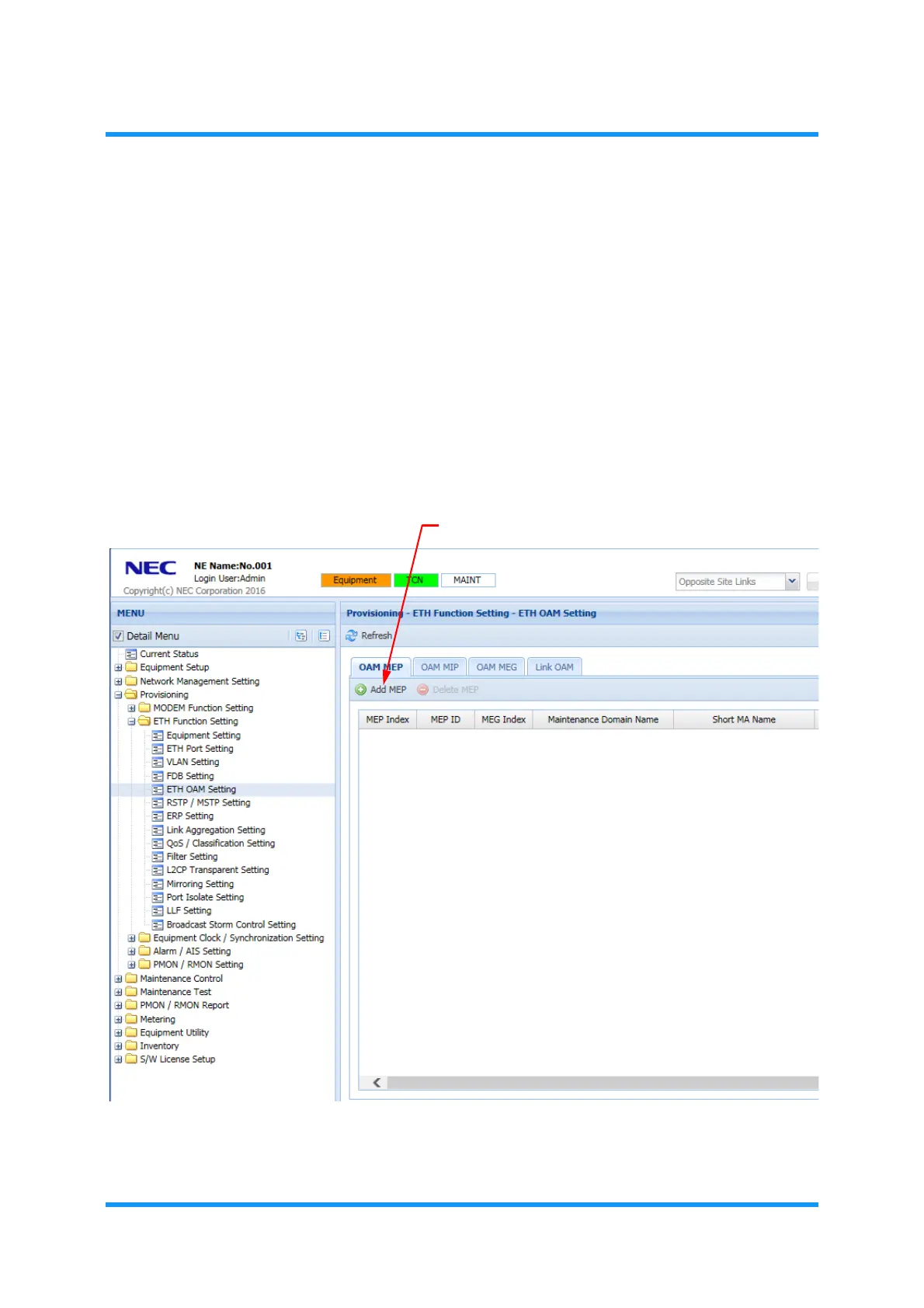This screenshot has width=924, height=1308.
Task: Open Link Aggregation Setting tree item
Action: coord(216,830)
